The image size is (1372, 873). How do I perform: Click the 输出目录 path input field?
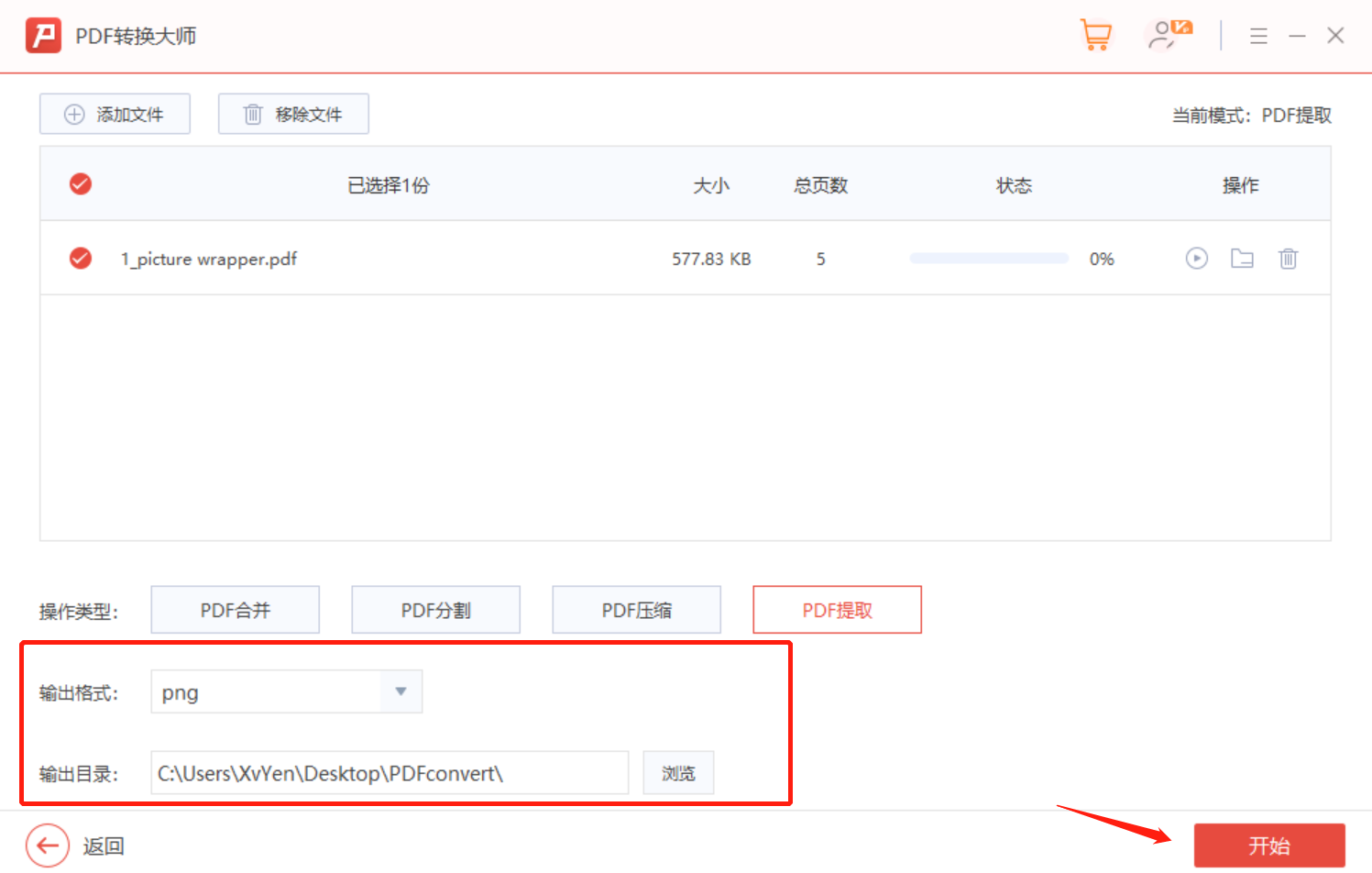(x=390, y=773)
